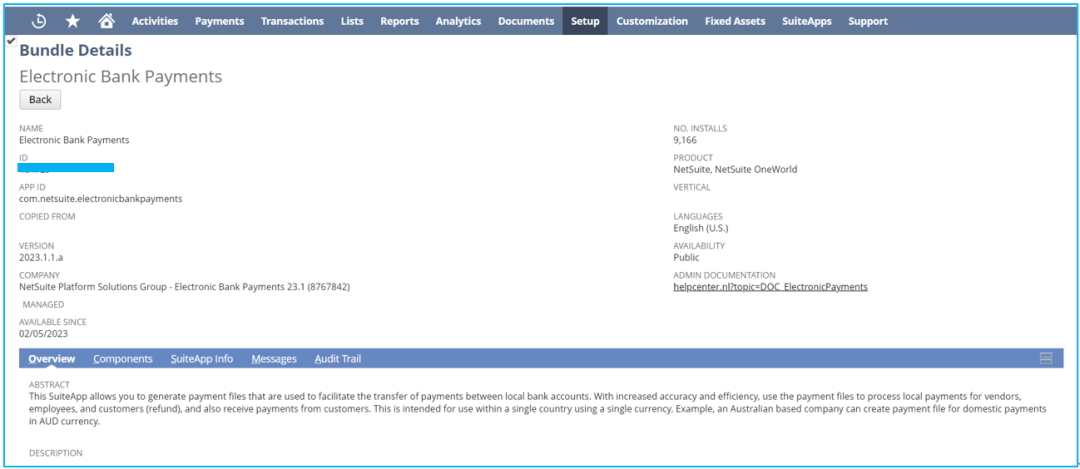Open the Recent Records clock icon
The image size is (1080, 469).
39,21
